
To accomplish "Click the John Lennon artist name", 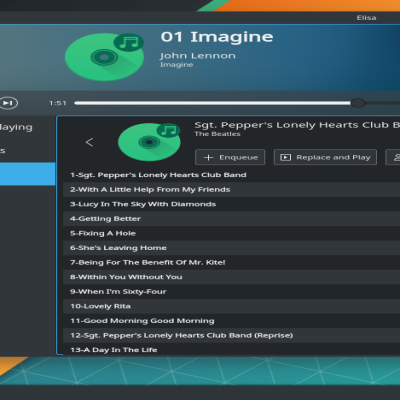I will pos(198,56).
